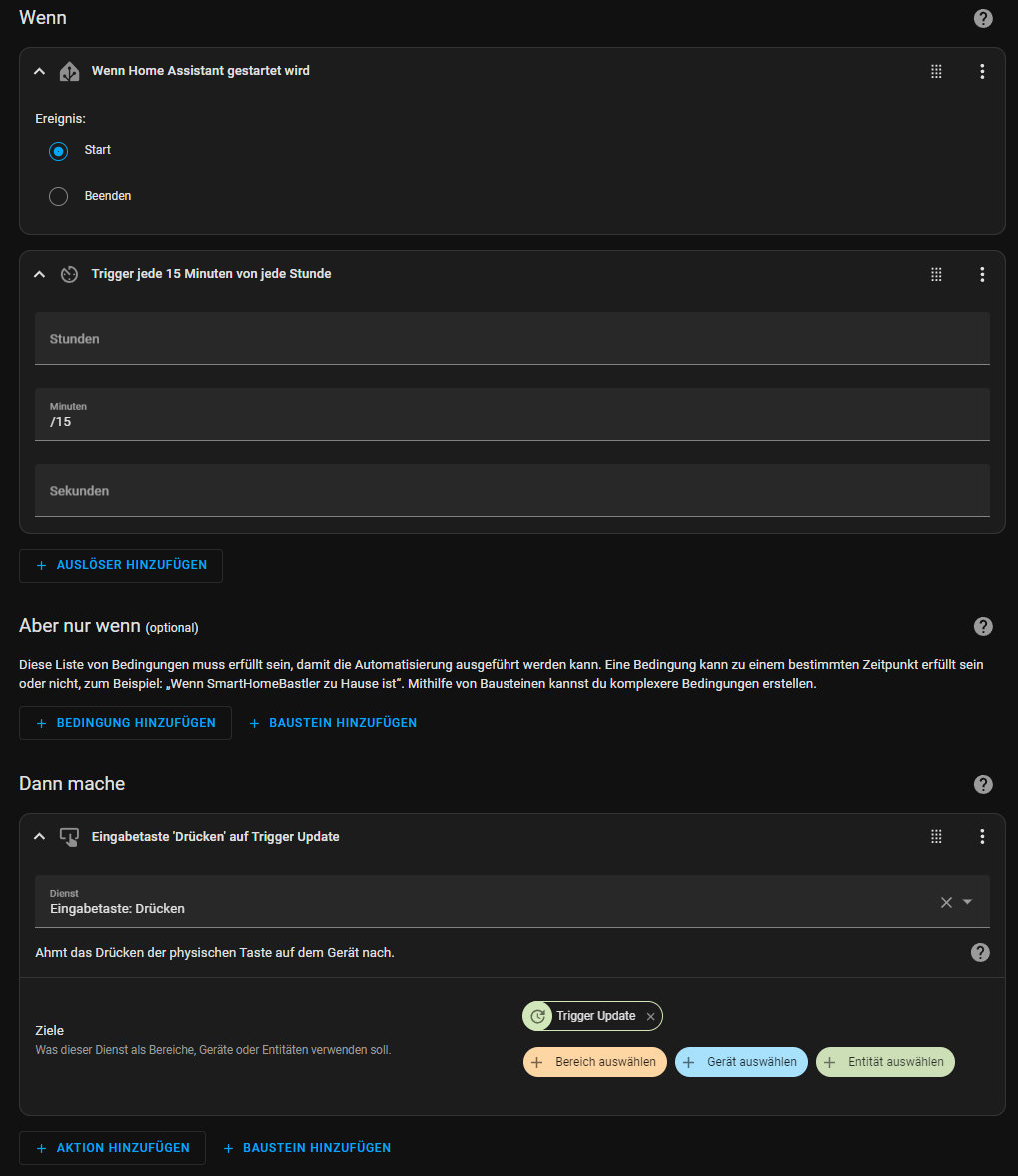Grab the drag handle of the Eingabetaste action
Screen dimensions: 1018x1176
936,837
